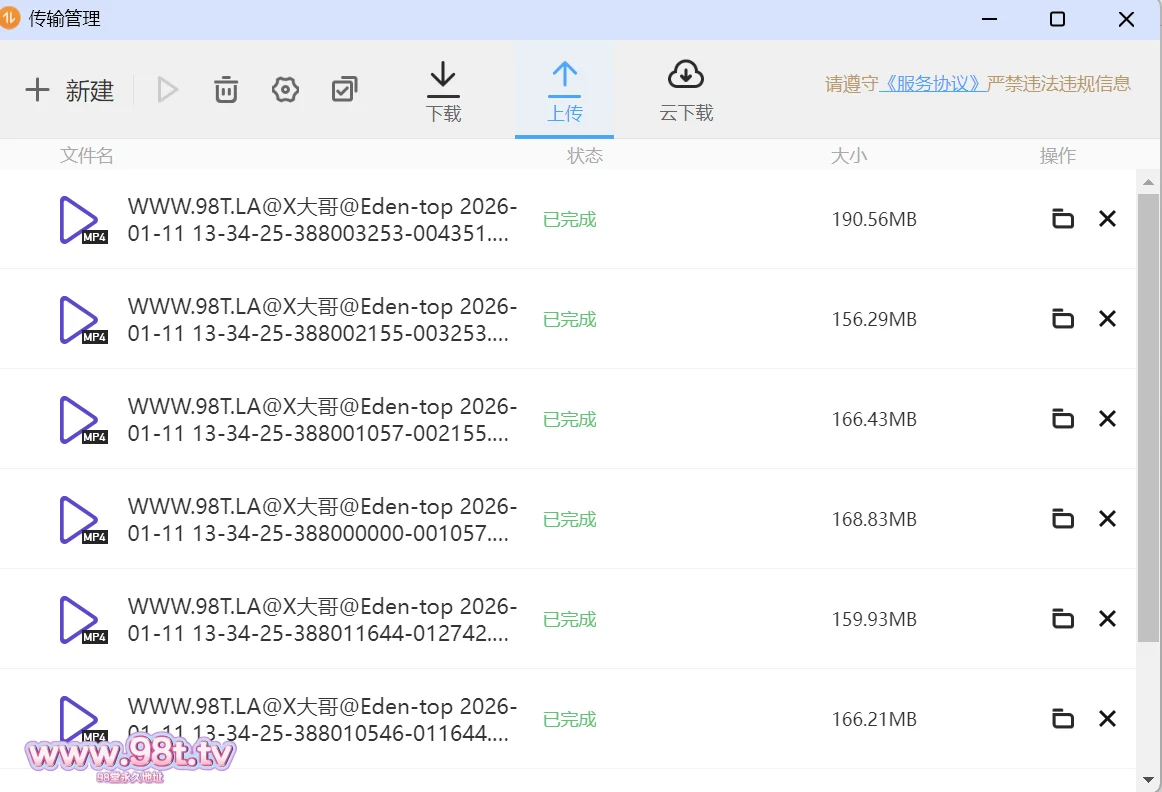The height and width of the screenshot is (792, 1162).
Task: Open the 云下载 (cloud download) tab
Action: 686,92
